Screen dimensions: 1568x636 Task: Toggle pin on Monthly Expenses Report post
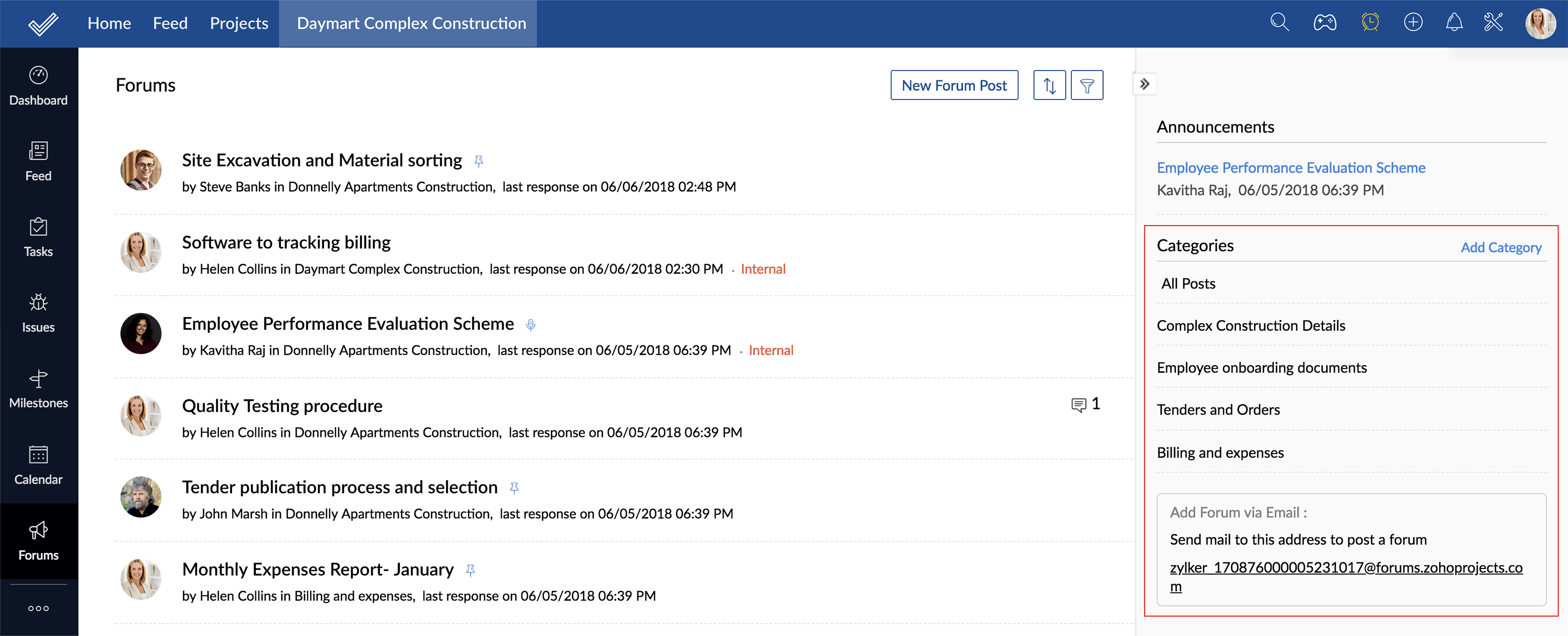click(470, 570)
